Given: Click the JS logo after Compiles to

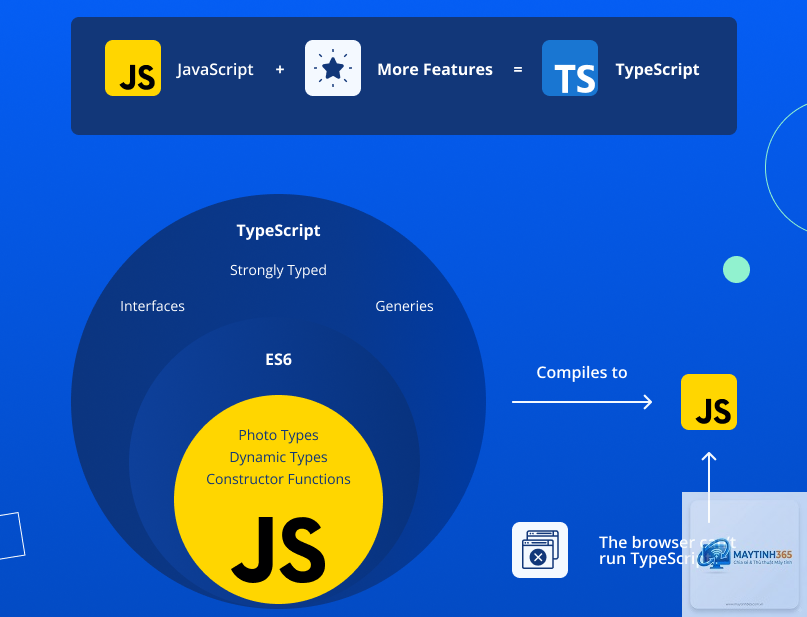Looking at the screenshot, I should (x=709, y=402).
